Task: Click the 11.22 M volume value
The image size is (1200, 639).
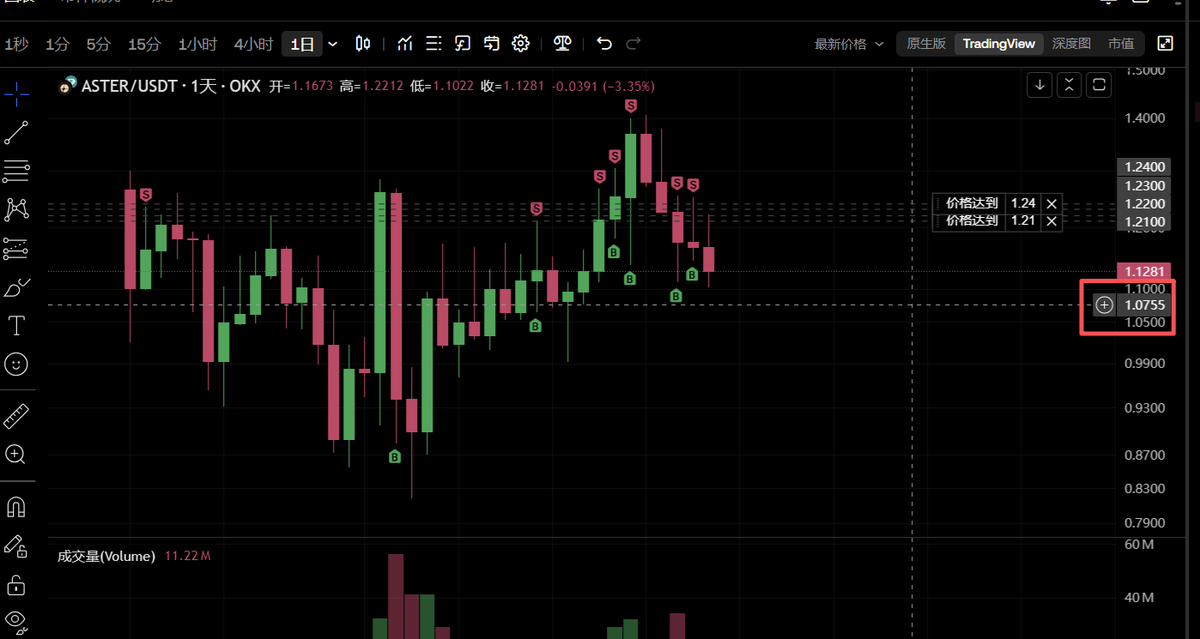Action: coord(187,556)
